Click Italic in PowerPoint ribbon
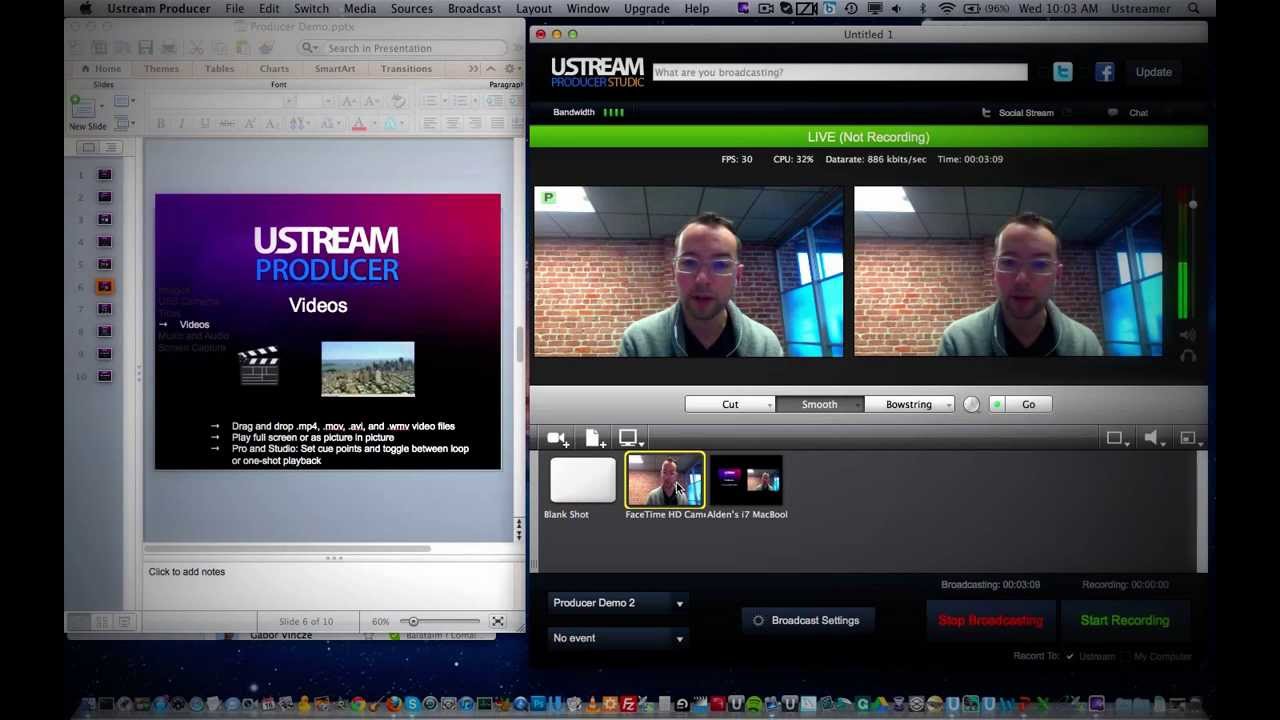Viewport: 1280px width, 720px height. (181, 124)
